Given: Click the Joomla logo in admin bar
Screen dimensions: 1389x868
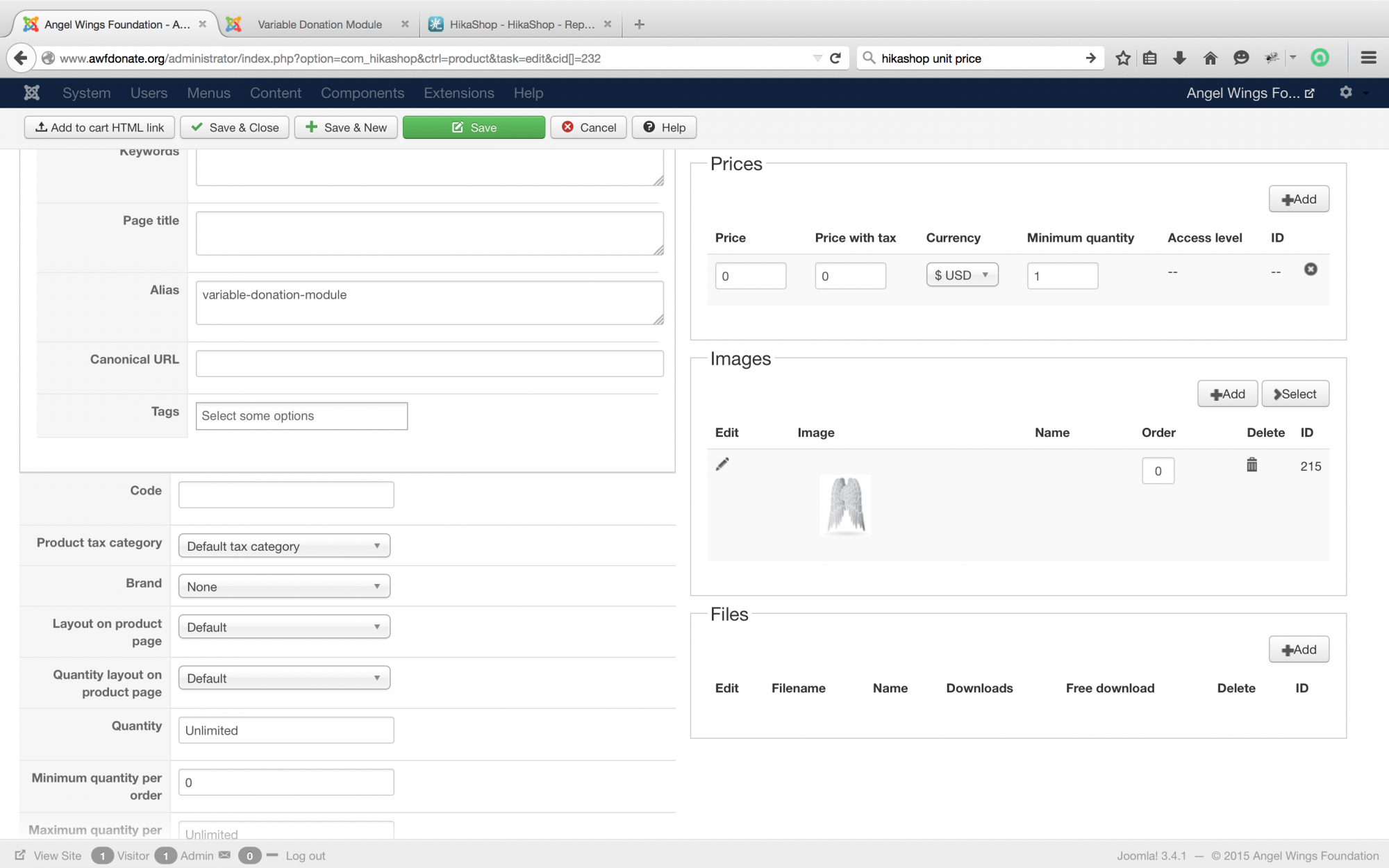Looking at the screenshot, I should tap(32, 93).
